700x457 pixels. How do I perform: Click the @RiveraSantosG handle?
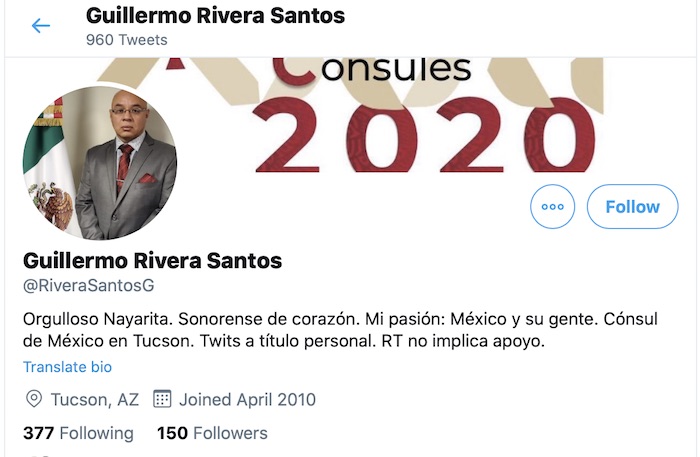(88, 285)
